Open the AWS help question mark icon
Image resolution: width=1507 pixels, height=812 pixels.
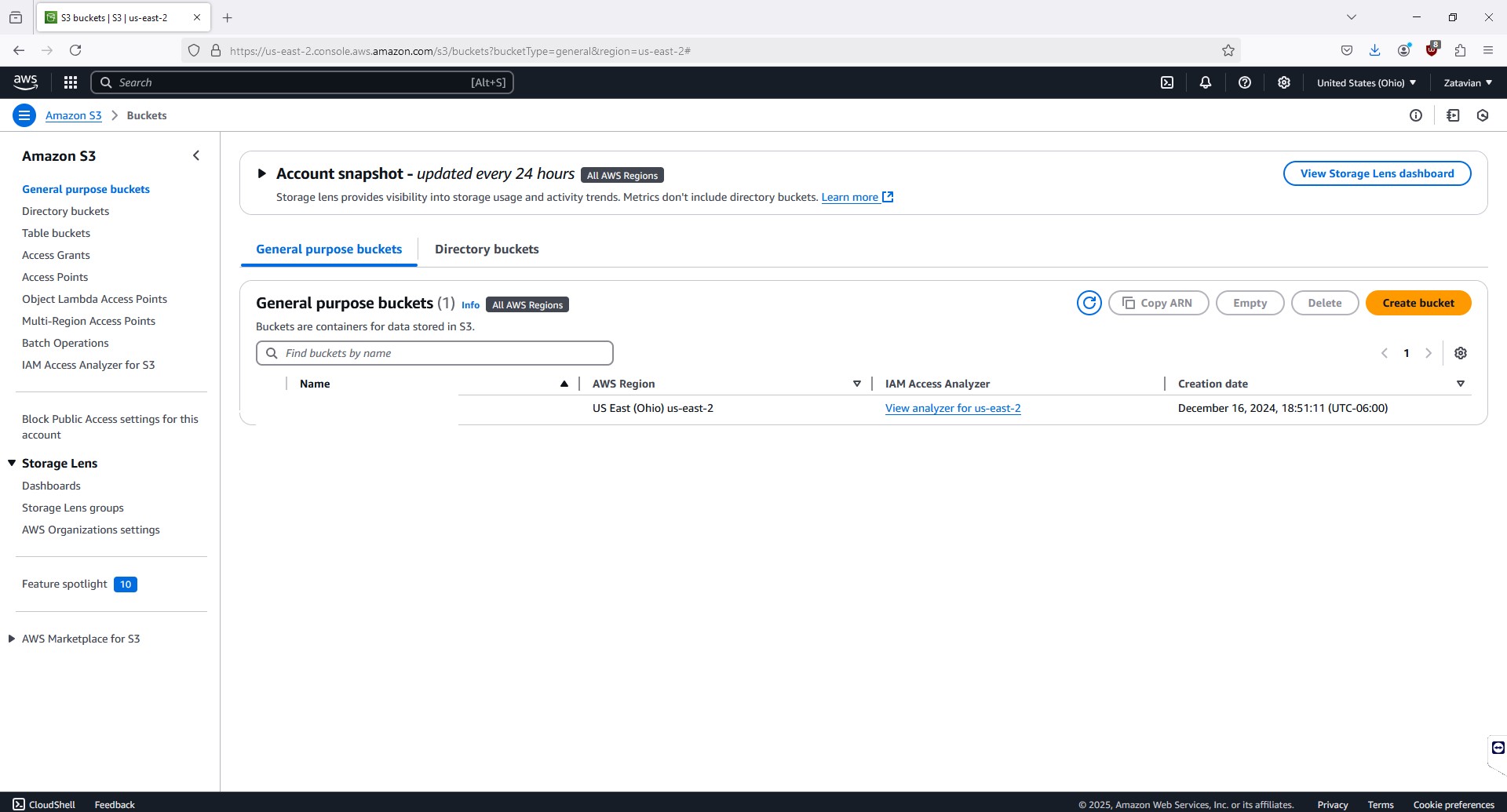point(1245,82)
